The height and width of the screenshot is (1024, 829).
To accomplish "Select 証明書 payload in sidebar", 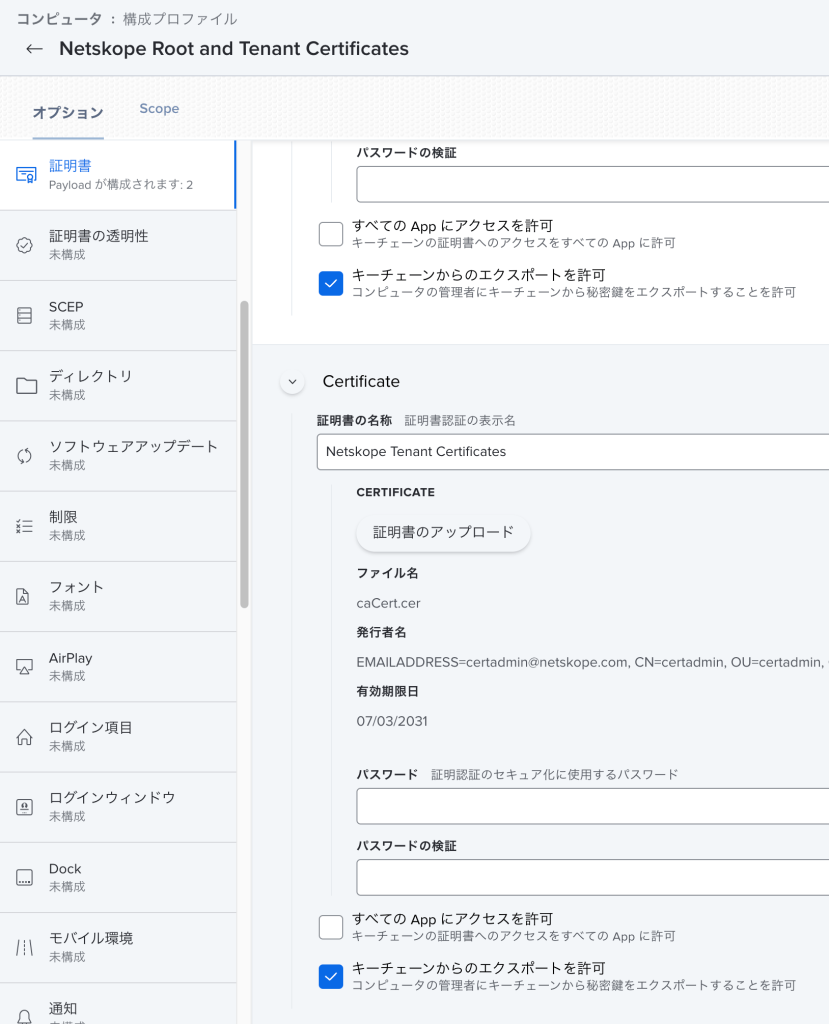I will pos(118,175).
